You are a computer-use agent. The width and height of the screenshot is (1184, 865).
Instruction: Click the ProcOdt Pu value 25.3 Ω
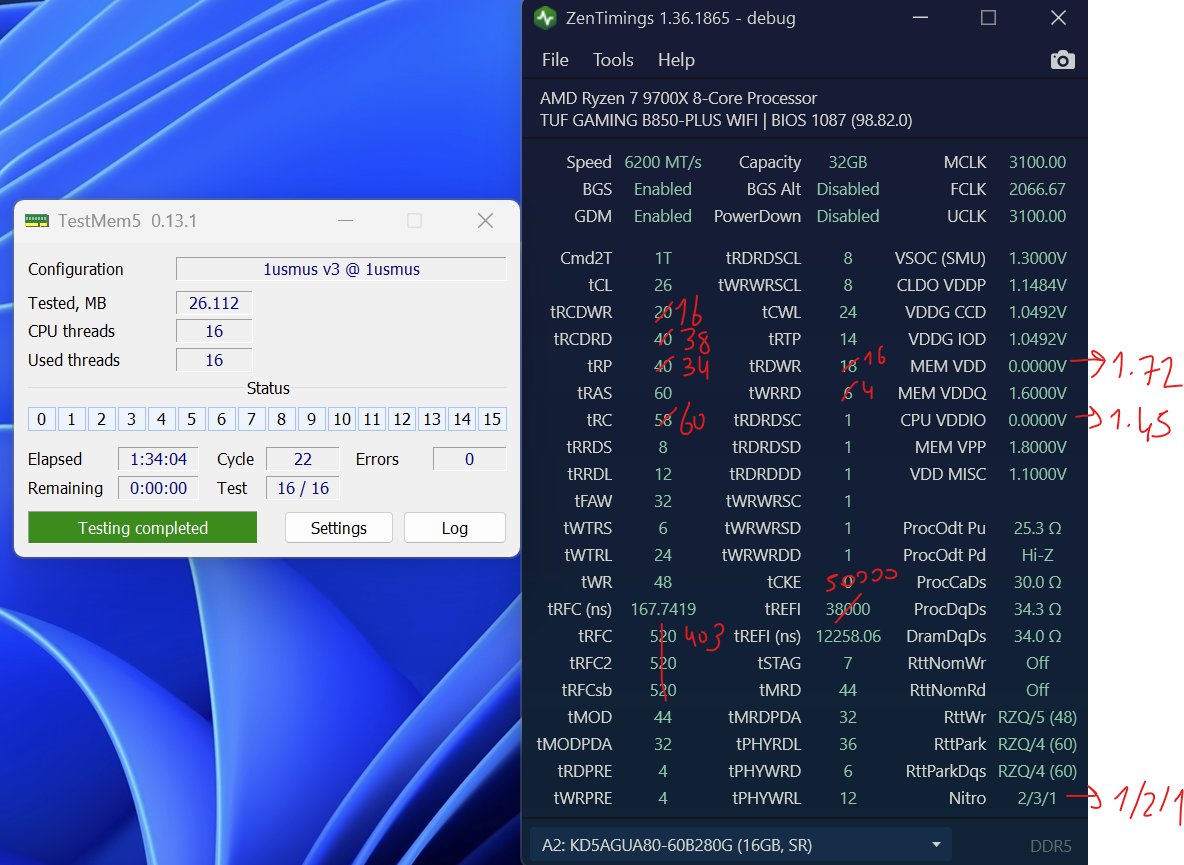coord(1038,528)
